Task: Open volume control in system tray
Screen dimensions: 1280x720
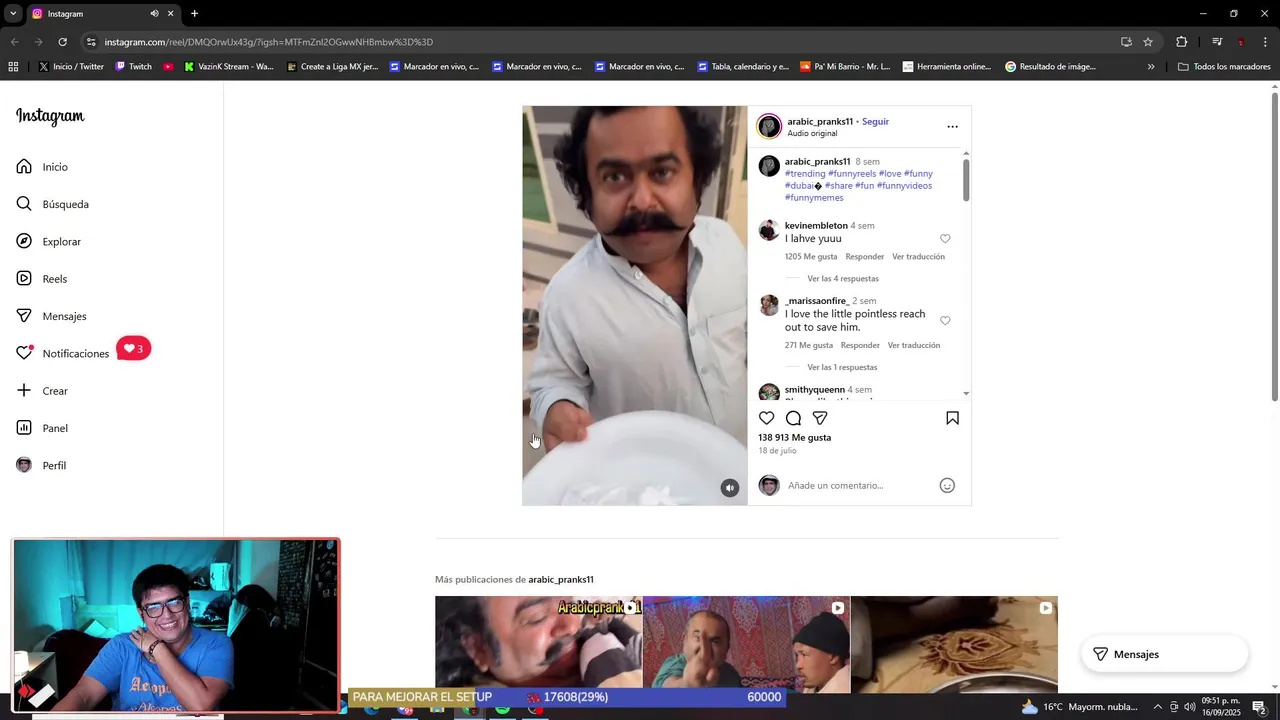Action: [x=1189, y=707]
